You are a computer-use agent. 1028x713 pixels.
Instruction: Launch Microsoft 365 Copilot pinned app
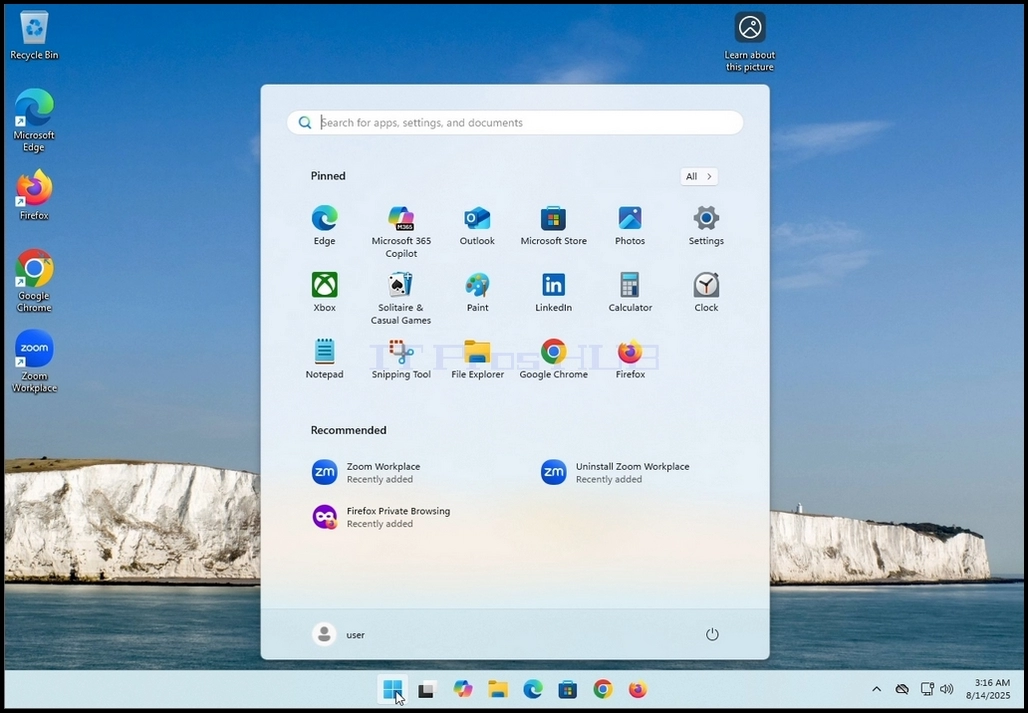tap(401, 231)
